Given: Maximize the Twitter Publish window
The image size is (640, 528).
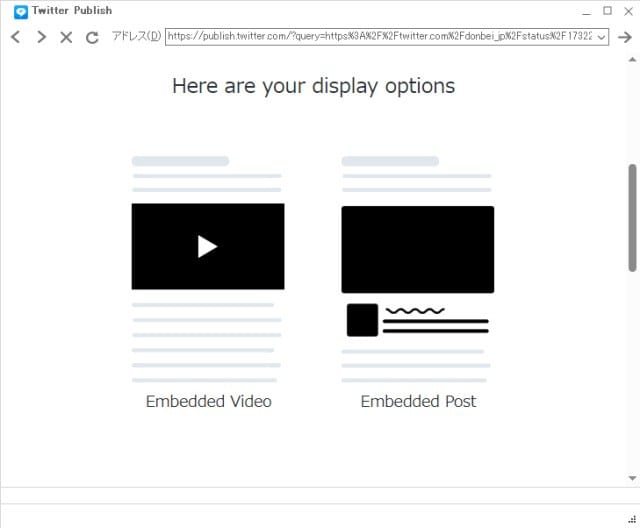Looking at the screenshot, I should (607, 11).
